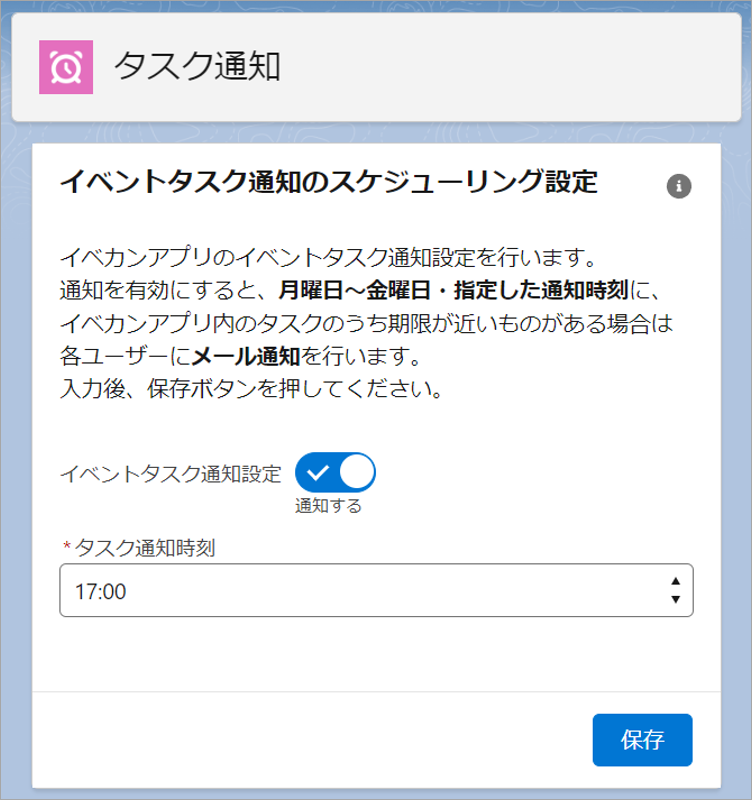Viewport: 752px width, 800px height.
Task: Click the イベントタスク通知のスケジューリング設定 heading
Action: click(328, 183)
